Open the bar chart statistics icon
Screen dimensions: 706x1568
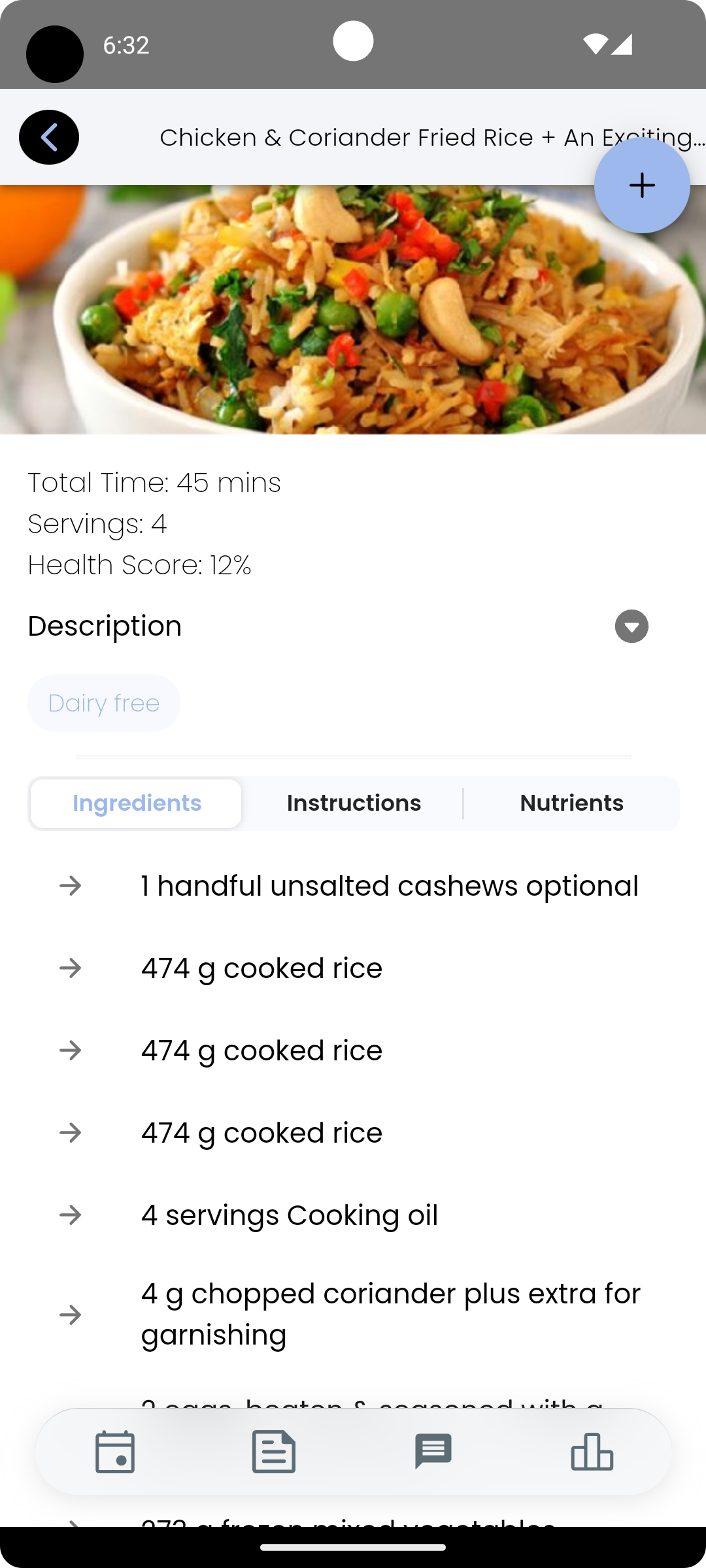(592, 1452)
